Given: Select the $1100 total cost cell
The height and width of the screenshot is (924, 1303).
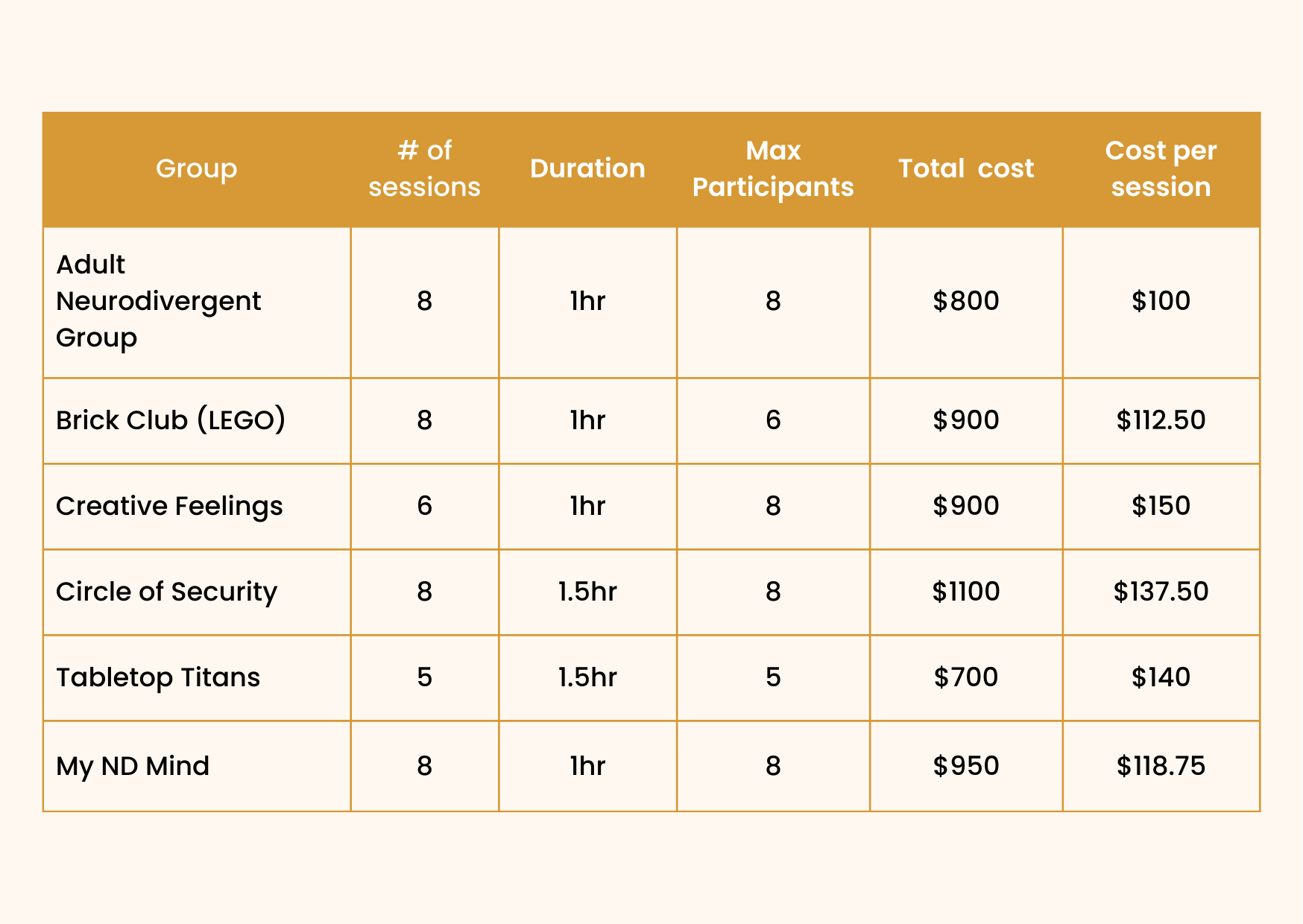Looking at the screenshot, I should (965, 592).
